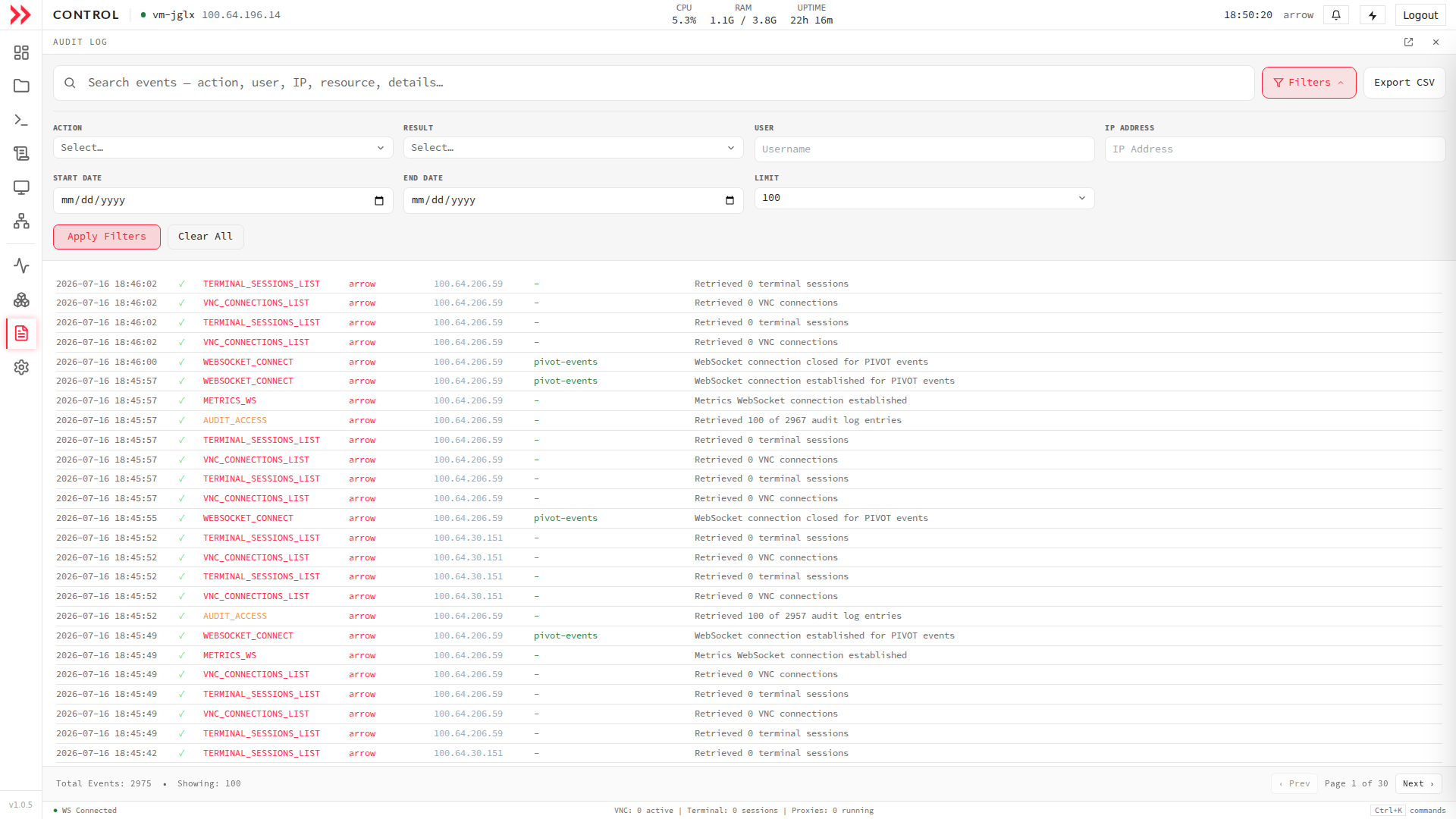The image size is (1456, 819).
Task: Close the audit log panel
Action: (x=1436, y=42)
